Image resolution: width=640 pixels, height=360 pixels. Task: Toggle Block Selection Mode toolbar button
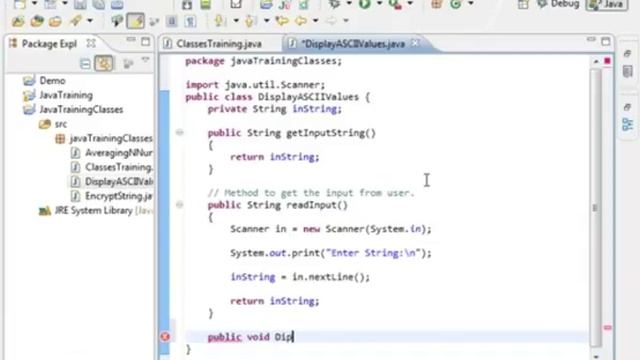pos(171,21)
